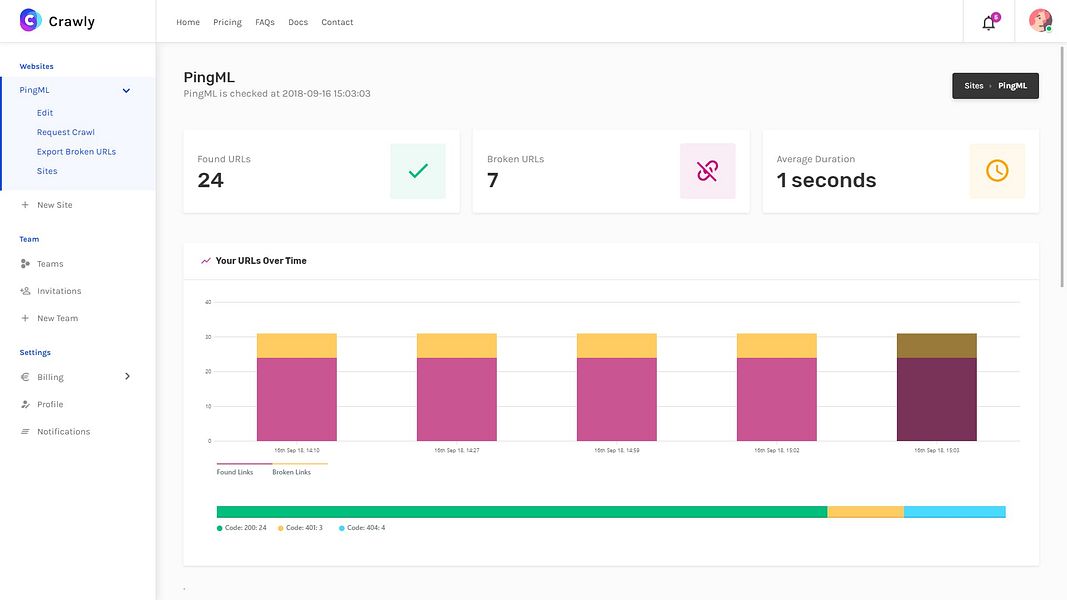Click Sites in the breadcrumb
The width and height of the screenshot is (1067, 600).
(974, 86)
